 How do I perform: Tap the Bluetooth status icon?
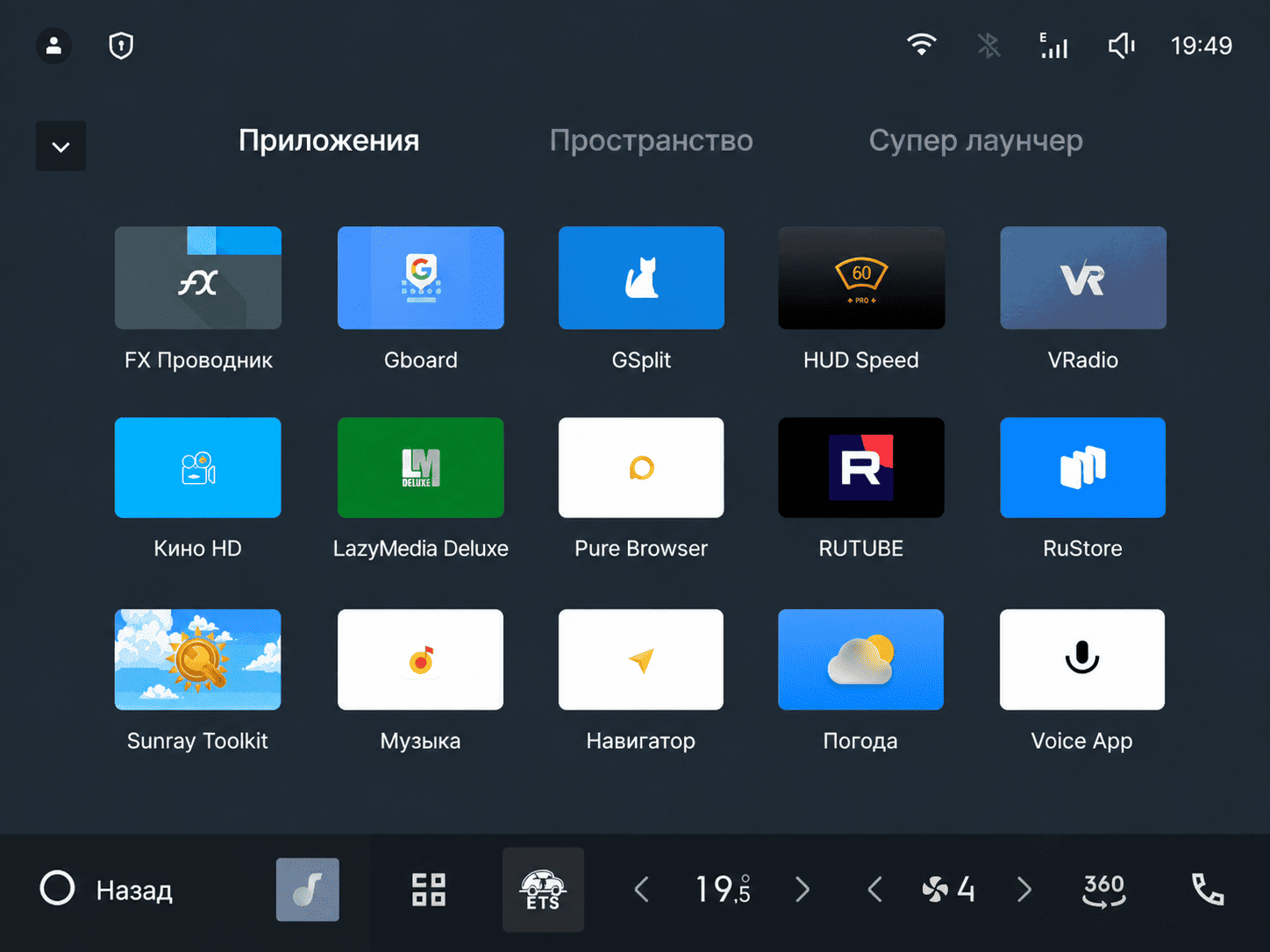click(988, 46)
